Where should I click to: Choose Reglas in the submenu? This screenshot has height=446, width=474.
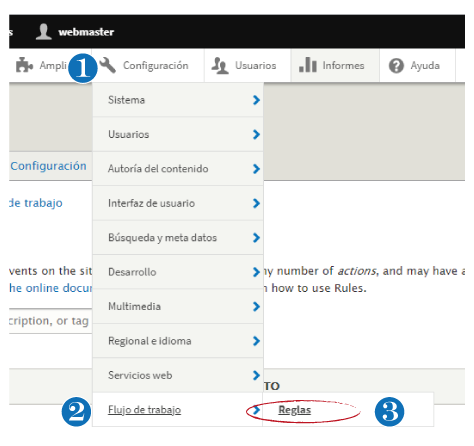(x=295, y=410)
